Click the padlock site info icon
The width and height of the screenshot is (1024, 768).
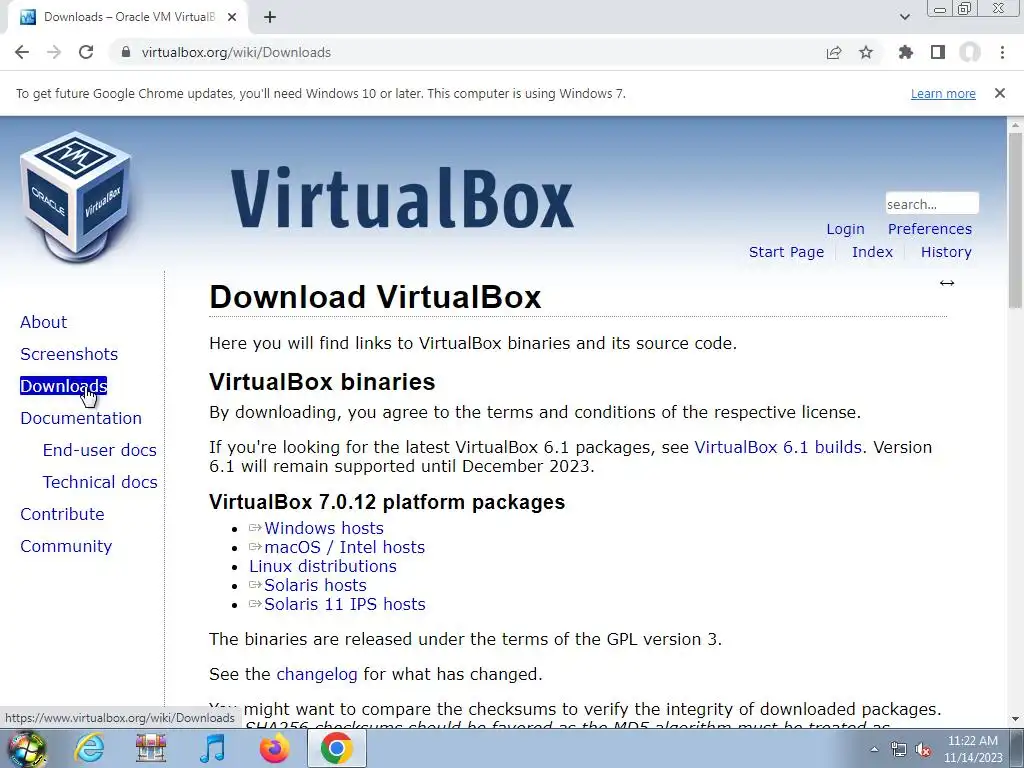126,52
